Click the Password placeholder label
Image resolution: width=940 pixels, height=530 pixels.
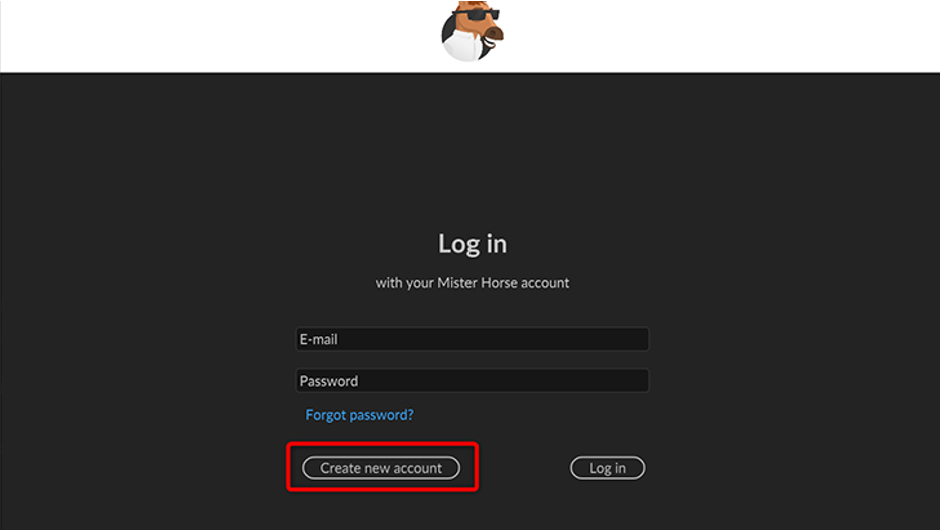329,381
